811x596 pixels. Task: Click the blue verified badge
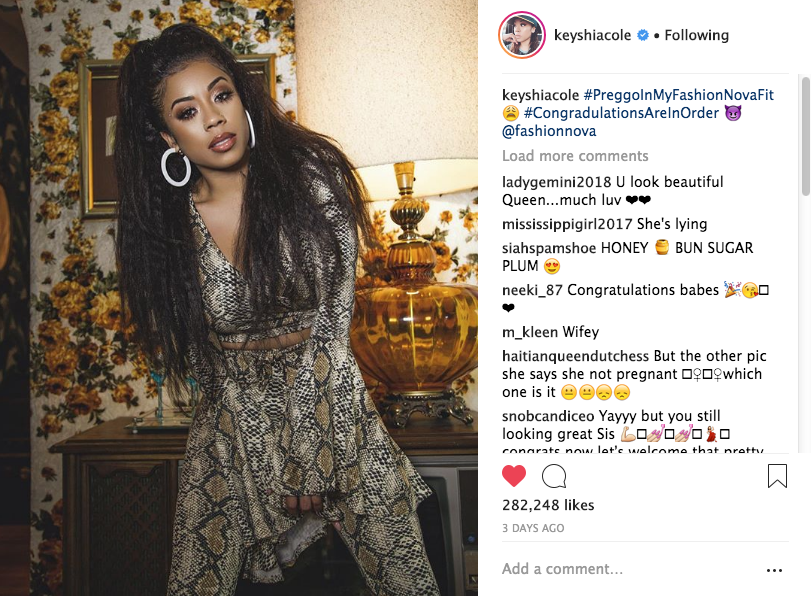[x=643, y=35]
